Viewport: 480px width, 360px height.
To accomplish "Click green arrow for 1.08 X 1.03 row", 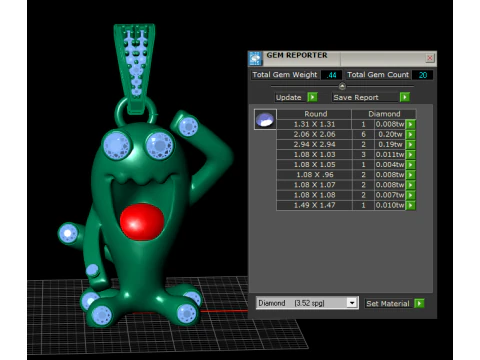I will (411, 155).
